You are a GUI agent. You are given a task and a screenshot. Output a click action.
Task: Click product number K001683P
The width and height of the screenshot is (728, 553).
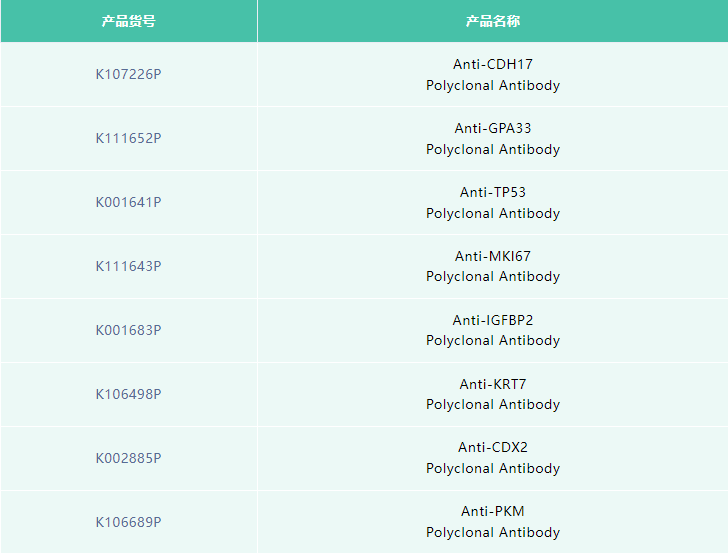coord(128,330)
